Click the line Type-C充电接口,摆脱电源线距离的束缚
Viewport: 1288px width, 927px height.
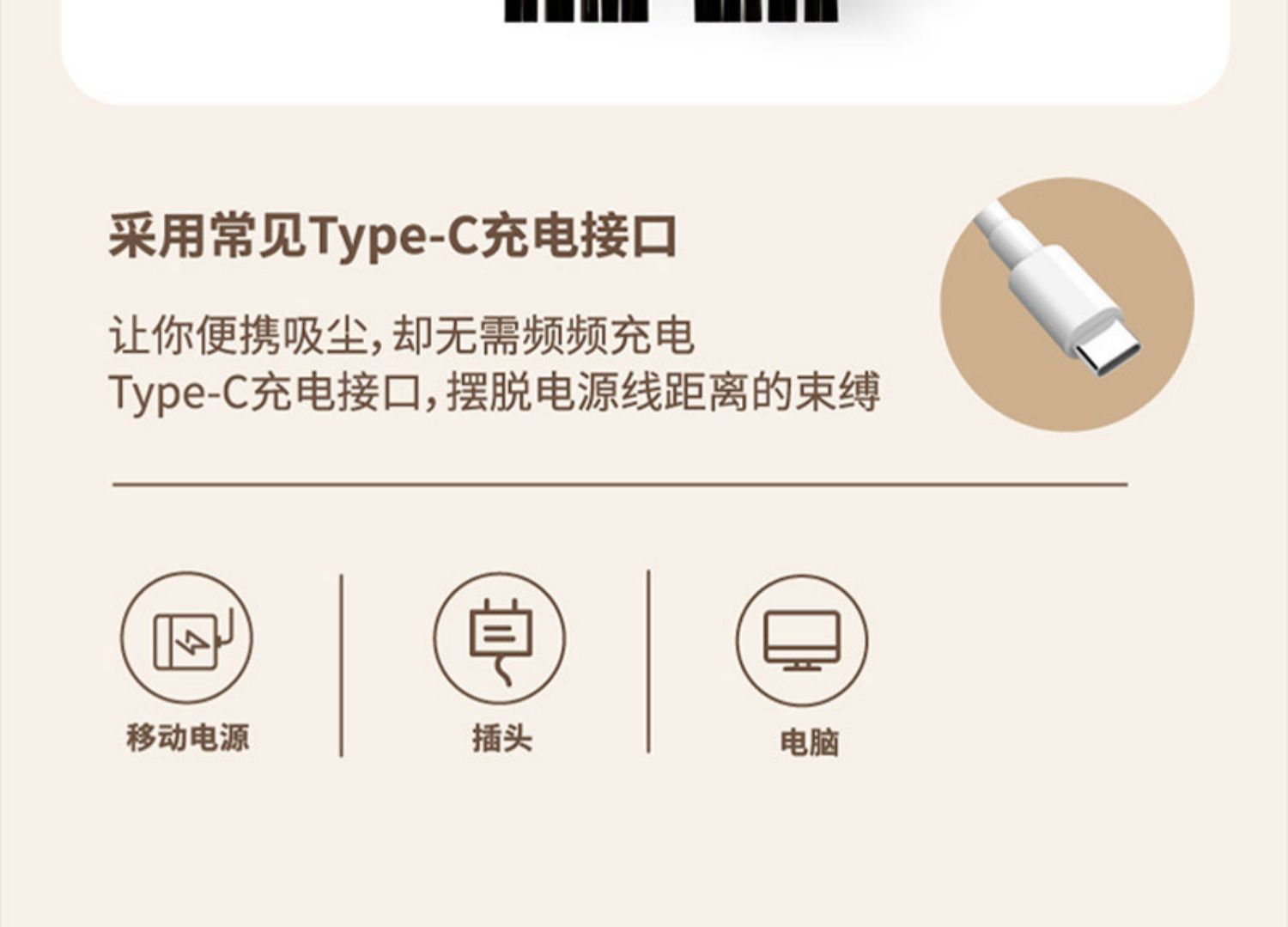pos(495,393)
